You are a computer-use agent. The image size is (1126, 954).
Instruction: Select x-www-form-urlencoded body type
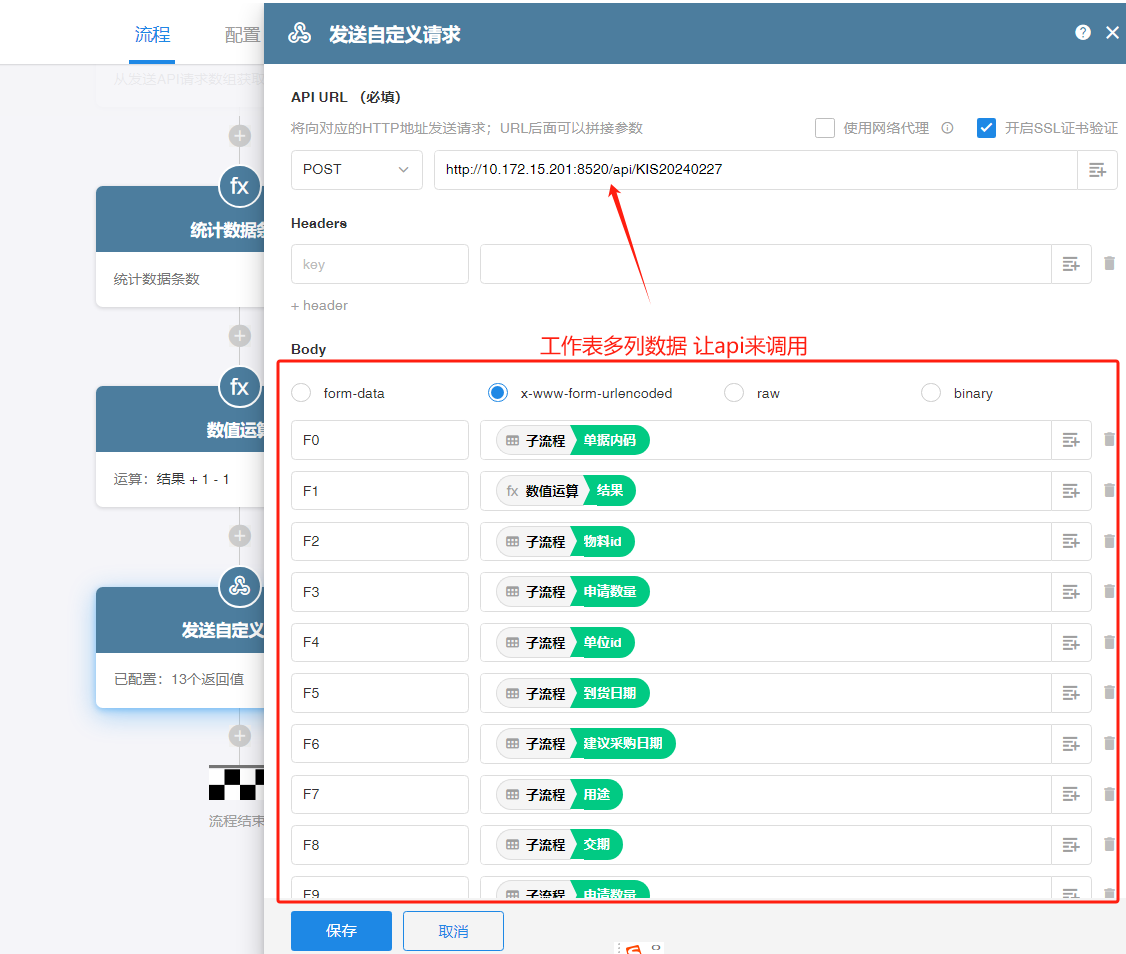[x=498, y=393]
